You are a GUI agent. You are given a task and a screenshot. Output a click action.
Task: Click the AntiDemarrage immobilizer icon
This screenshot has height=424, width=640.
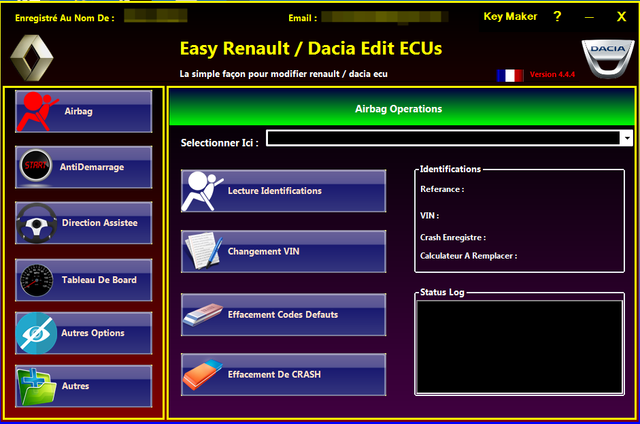(36, 168)
